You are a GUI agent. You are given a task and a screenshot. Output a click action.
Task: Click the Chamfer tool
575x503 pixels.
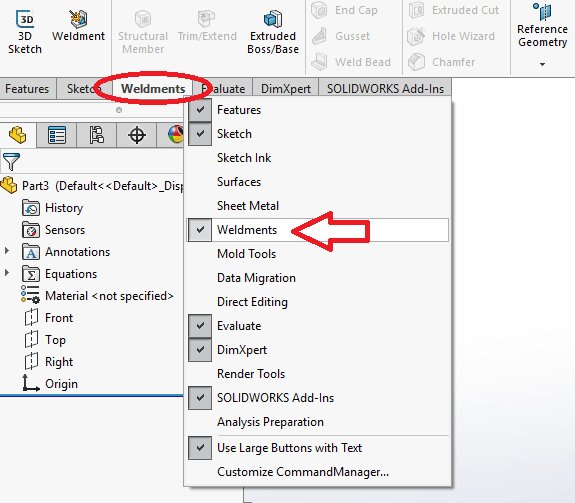click(x=442, y=62)
